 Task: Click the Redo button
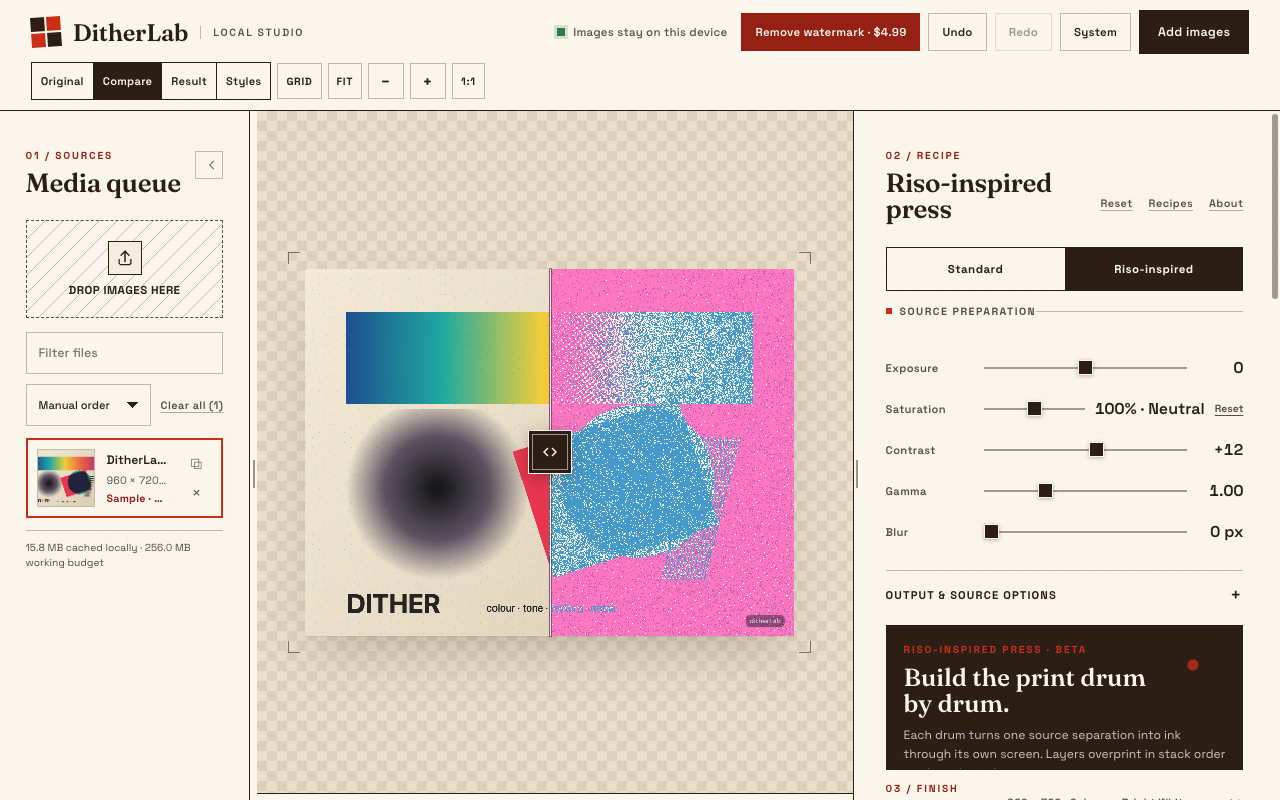1023,32
